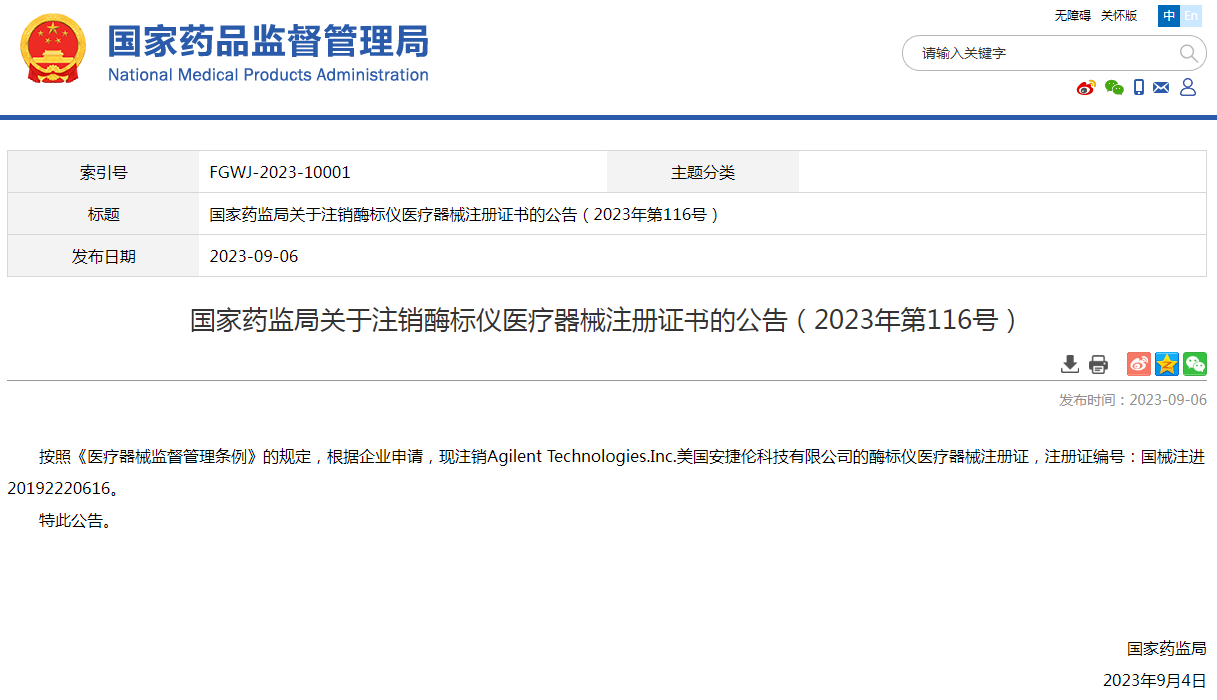Share article to QQ Zone star icon
The image size is (1217, 700).
click(x=1167, y=364)
